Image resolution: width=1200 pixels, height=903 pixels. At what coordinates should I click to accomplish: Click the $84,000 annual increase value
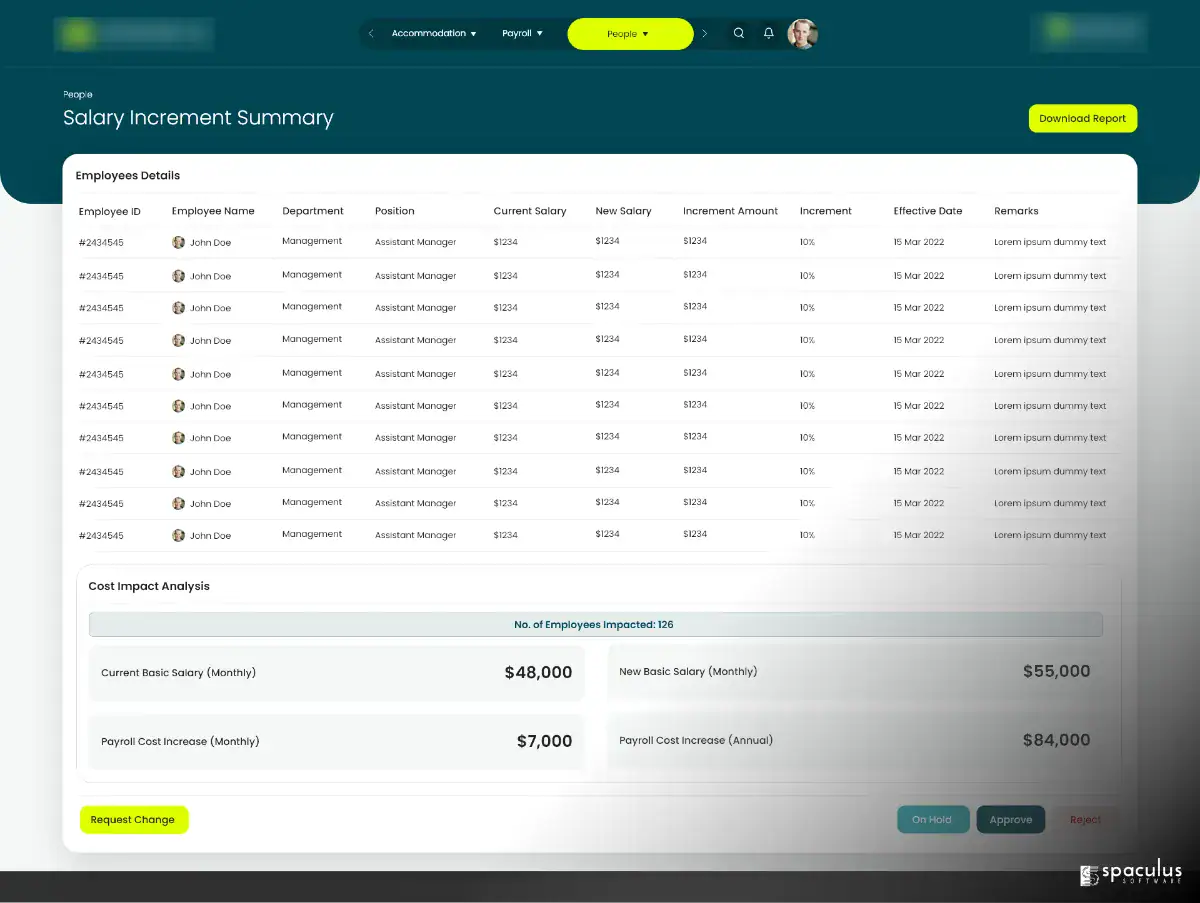click(1056, 741)
